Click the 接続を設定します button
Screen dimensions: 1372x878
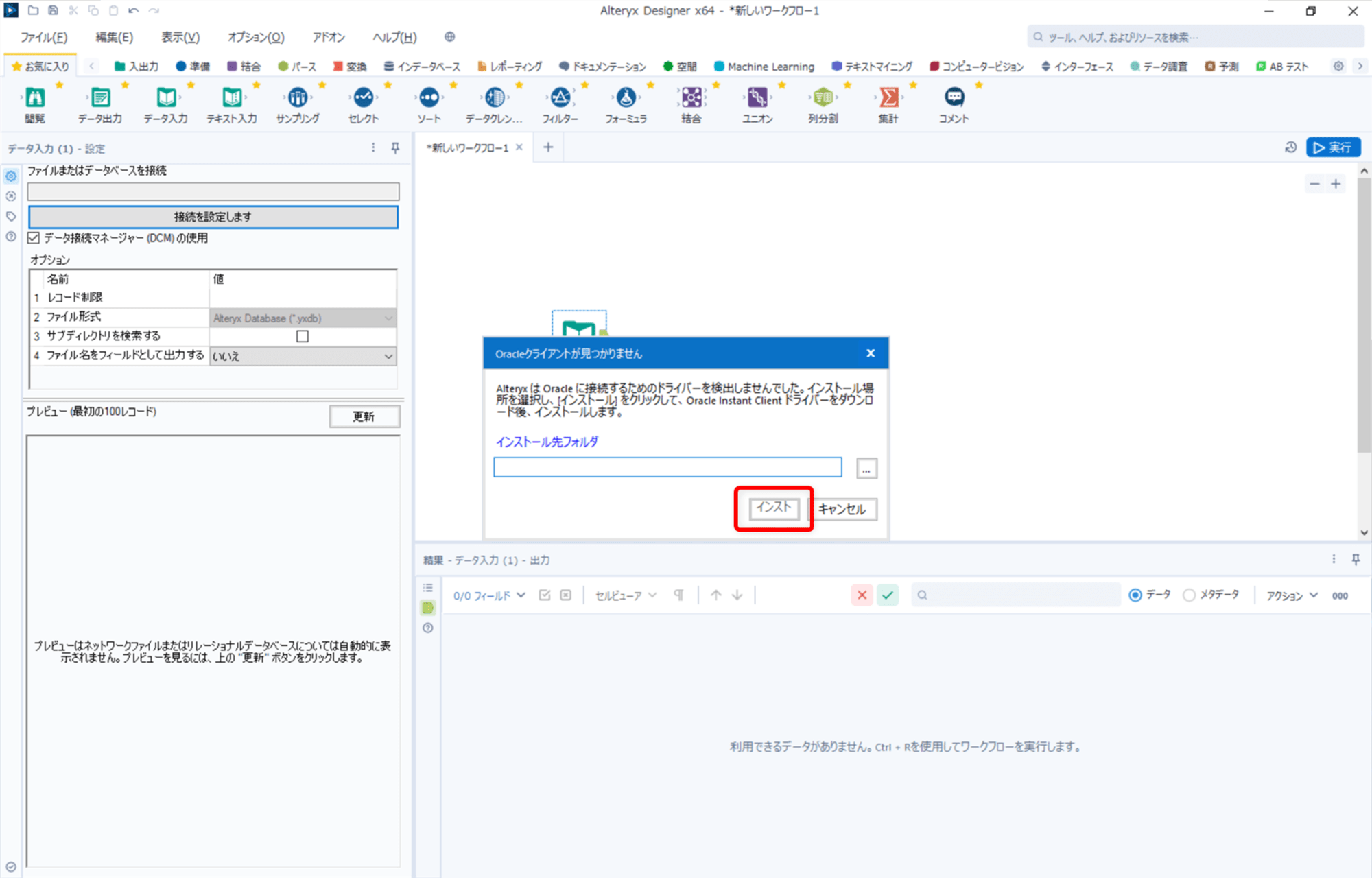[x=213, y=217]
